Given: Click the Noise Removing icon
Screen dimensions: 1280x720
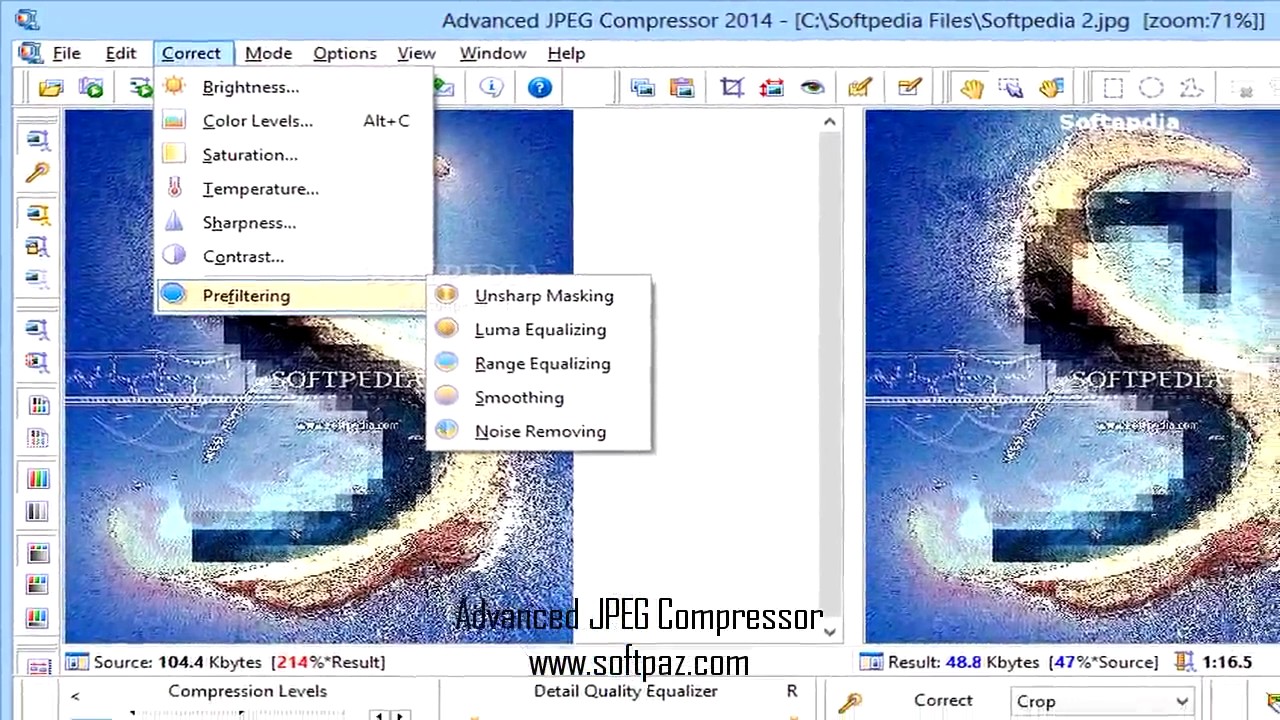Looking at the screenshot, I should point(447,431).
